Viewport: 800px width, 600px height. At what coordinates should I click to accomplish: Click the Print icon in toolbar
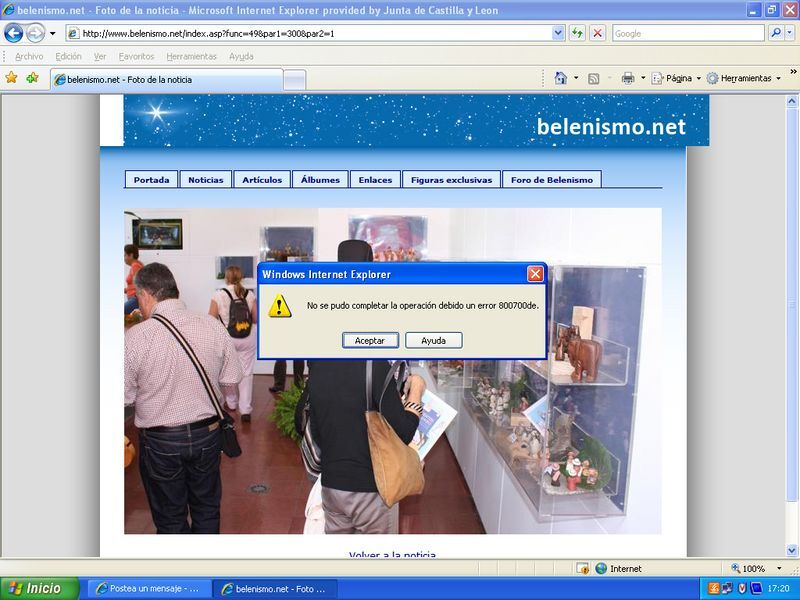point(628,78)
